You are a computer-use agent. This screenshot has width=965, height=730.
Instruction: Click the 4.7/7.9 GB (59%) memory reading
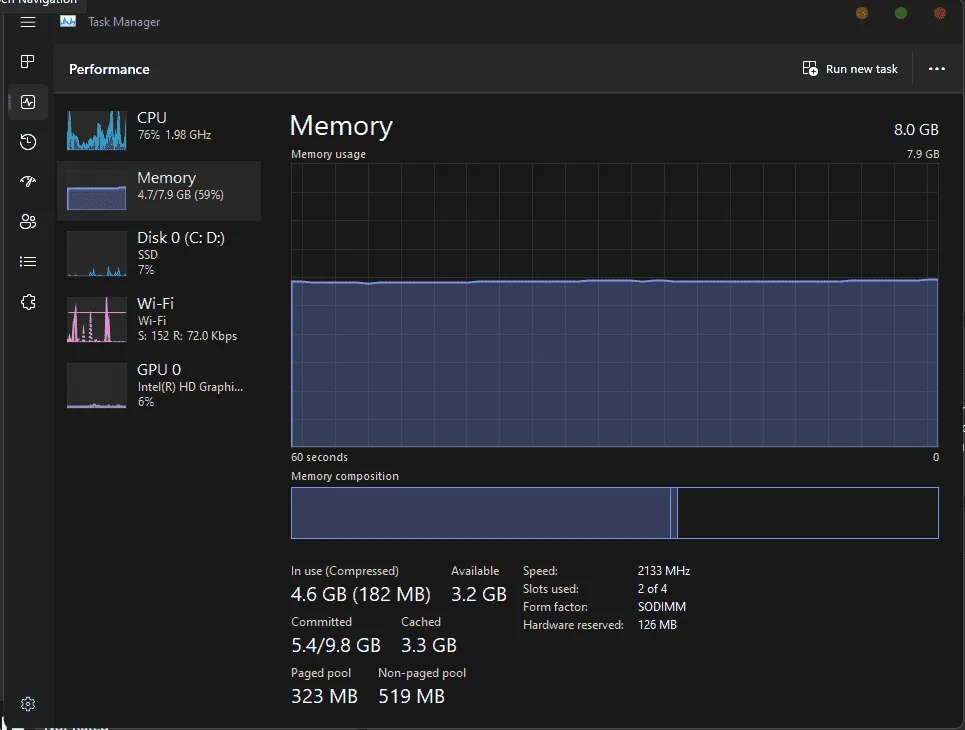[x=180, y=195]
